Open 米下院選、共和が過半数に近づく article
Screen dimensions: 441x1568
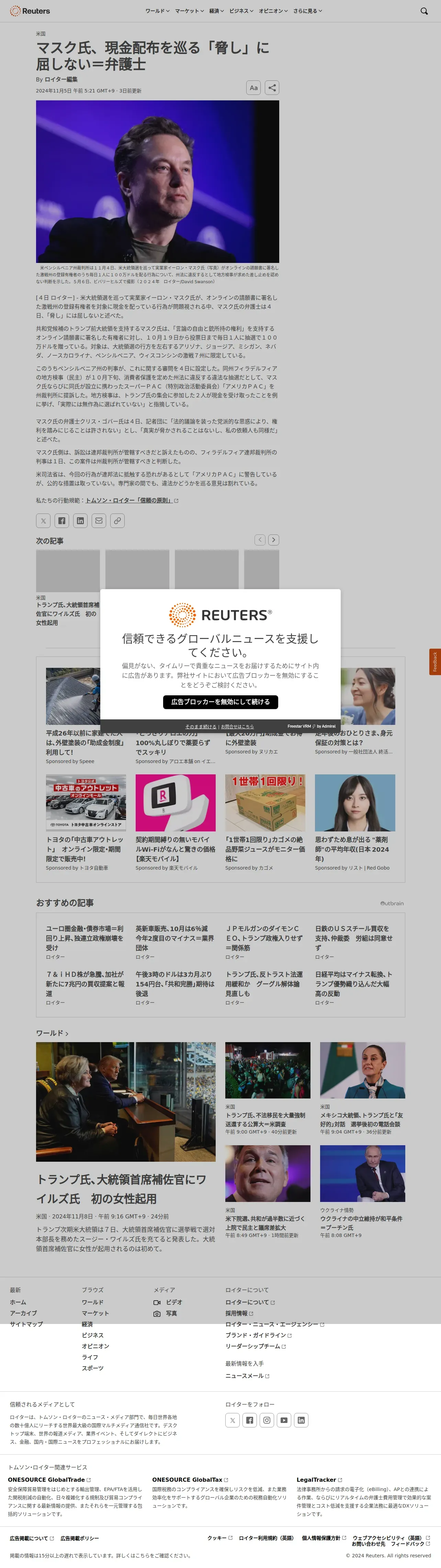[265, 1223]
